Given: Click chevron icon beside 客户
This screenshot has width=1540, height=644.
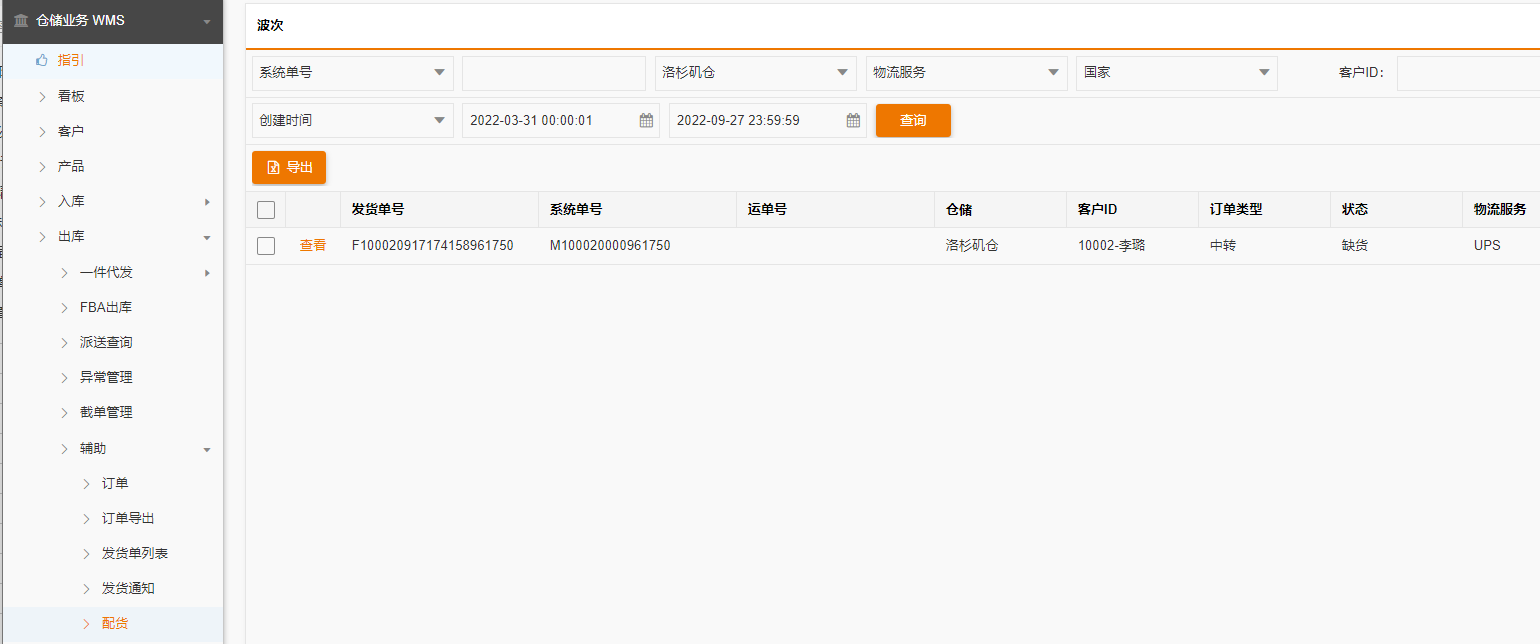Looking at the screenshot, I should click(x=43, y=131).
